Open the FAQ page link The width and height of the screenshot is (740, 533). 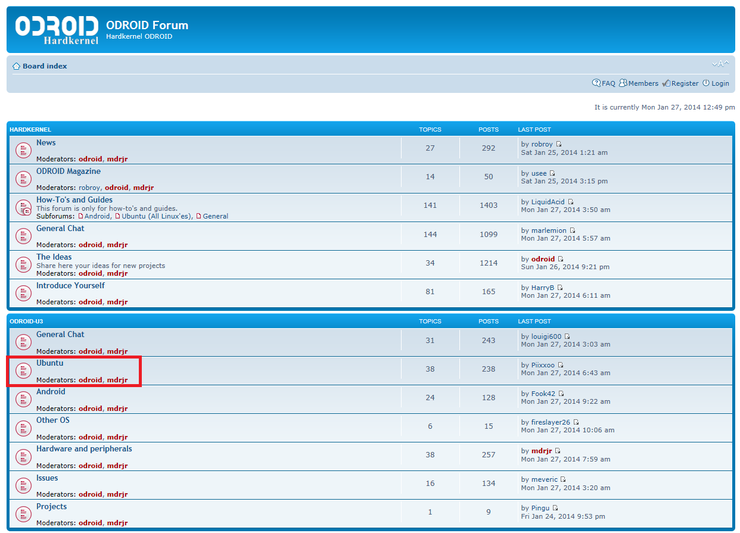click(x=608, y=84)
